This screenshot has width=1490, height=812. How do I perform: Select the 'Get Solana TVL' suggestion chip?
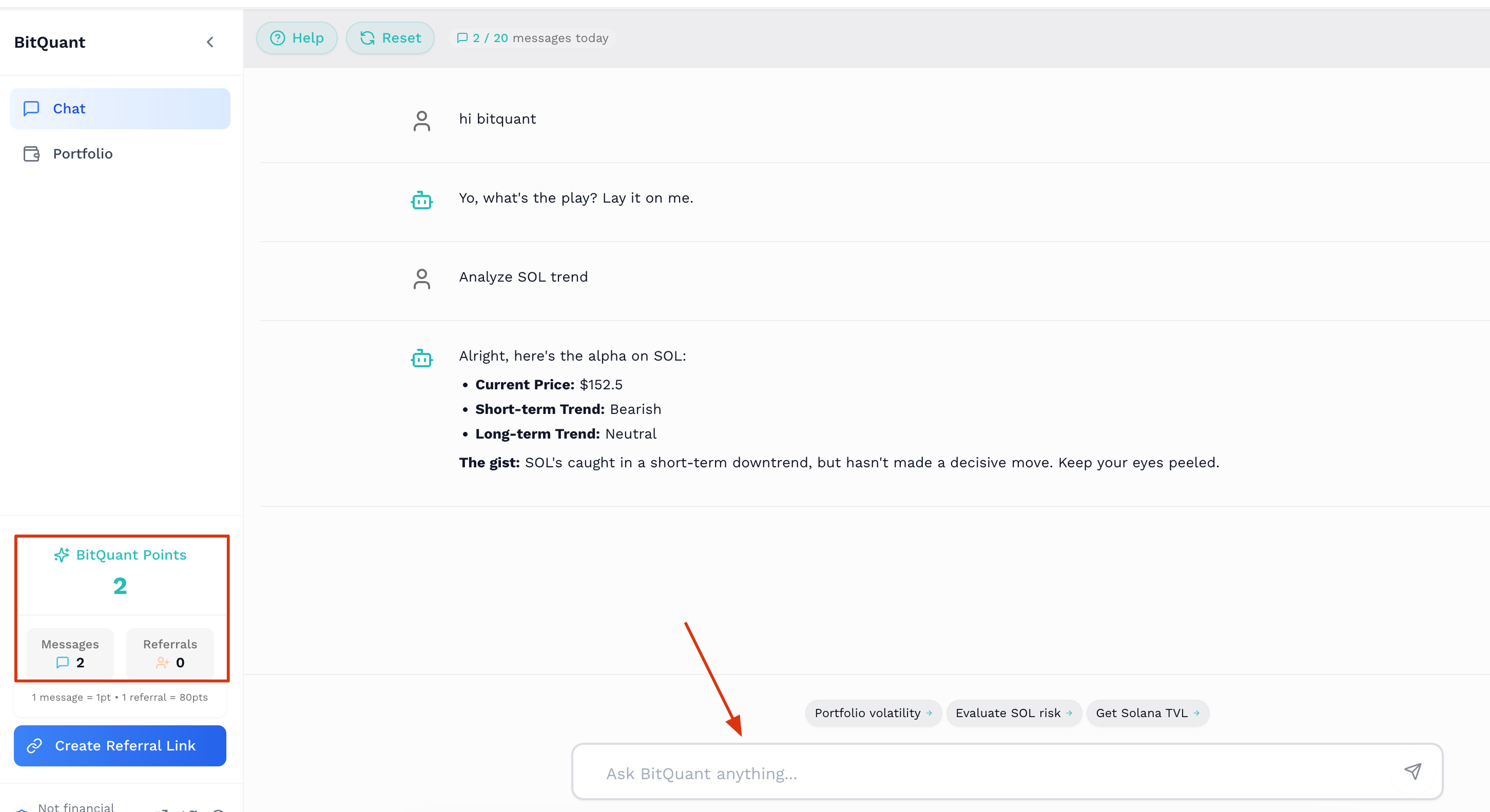(x=1148, y=713)
